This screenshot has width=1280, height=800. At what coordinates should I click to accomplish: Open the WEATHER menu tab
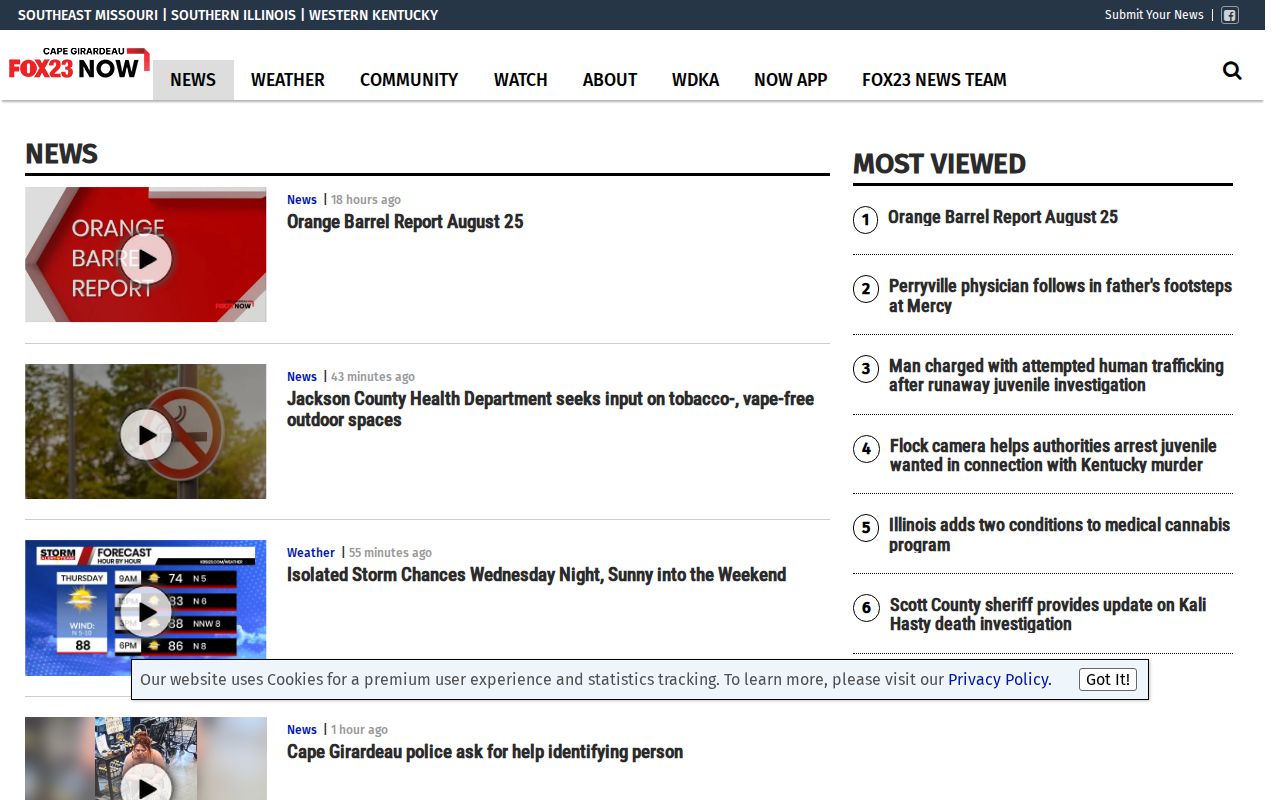[x=288, y=80]
